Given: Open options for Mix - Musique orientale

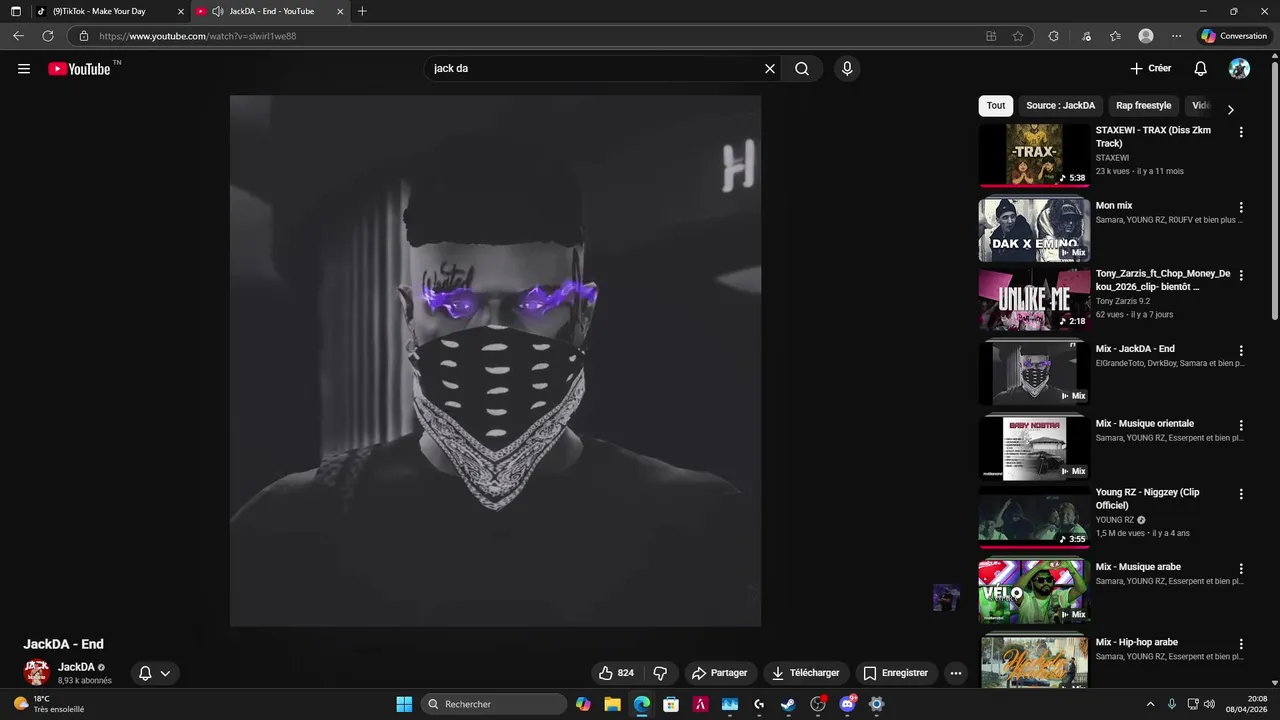Looking at the screenshot, I should tap(1241, 426).
